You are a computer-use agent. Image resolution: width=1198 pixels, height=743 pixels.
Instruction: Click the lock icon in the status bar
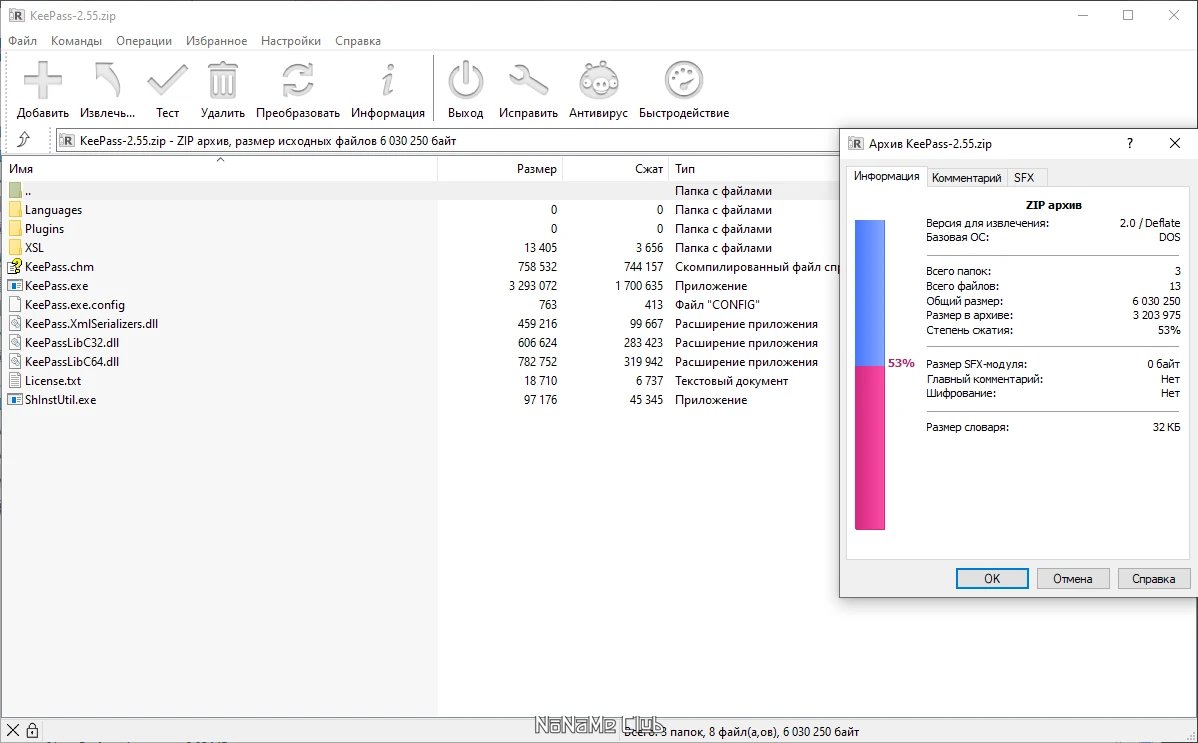(33, 728)
